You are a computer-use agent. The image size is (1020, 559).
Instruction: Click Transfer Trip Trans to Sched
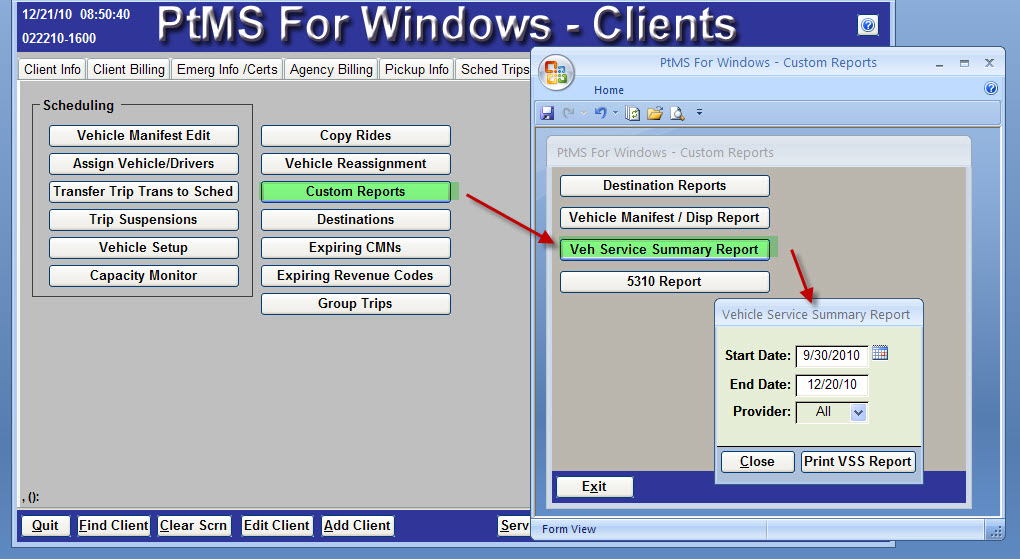click(x=144, y=191)
